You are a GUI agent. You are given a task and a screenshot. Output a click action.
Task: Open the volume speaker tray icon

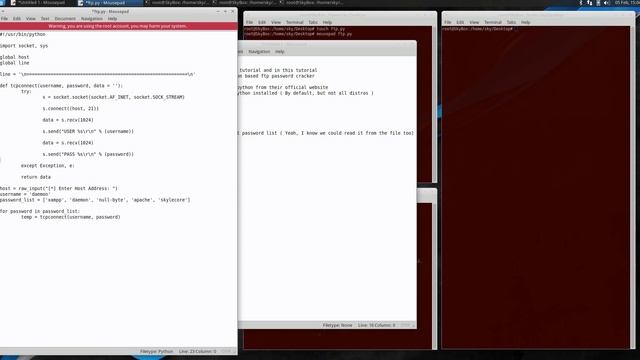click(x=607, y=2)
